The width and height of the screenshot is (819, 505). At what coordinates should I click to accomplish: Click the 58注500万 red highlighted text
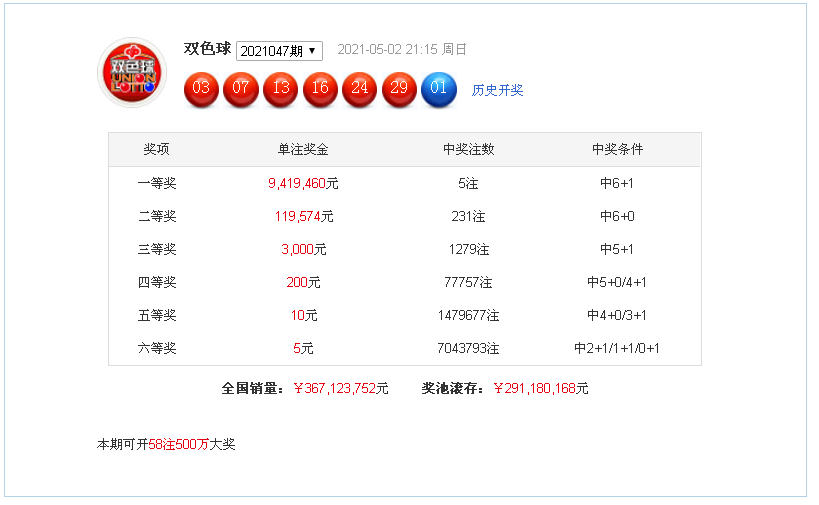179,444
